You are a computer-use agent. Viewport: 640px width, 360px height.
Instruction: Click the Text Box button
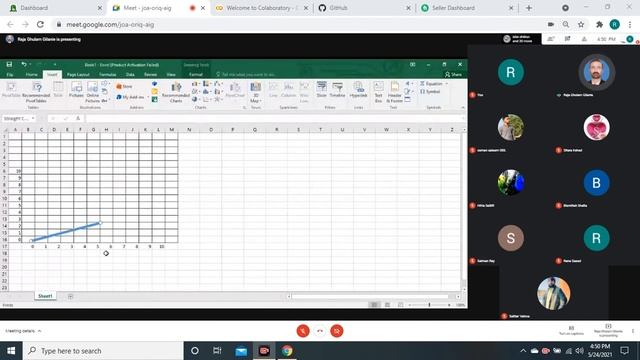pyautogui.click(x=378, y=92)
